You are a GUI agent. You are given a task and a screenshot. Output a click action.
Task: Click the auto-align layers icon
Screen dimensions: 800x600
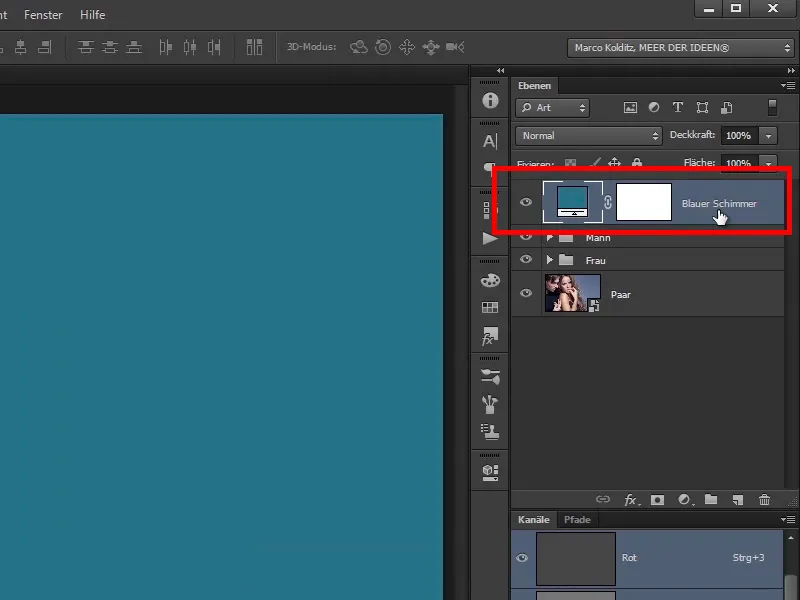click(254, 47)
